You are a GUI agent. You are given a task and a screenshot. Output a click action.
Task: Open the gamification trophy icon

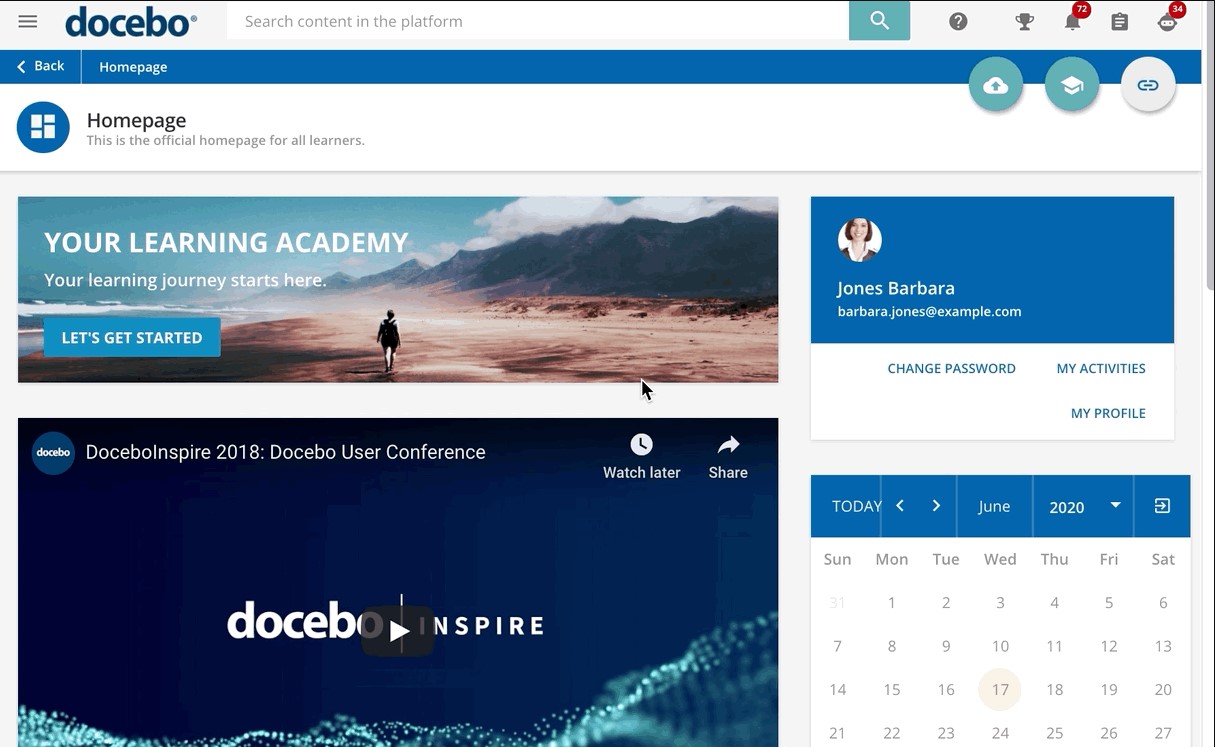[1024, 21]
